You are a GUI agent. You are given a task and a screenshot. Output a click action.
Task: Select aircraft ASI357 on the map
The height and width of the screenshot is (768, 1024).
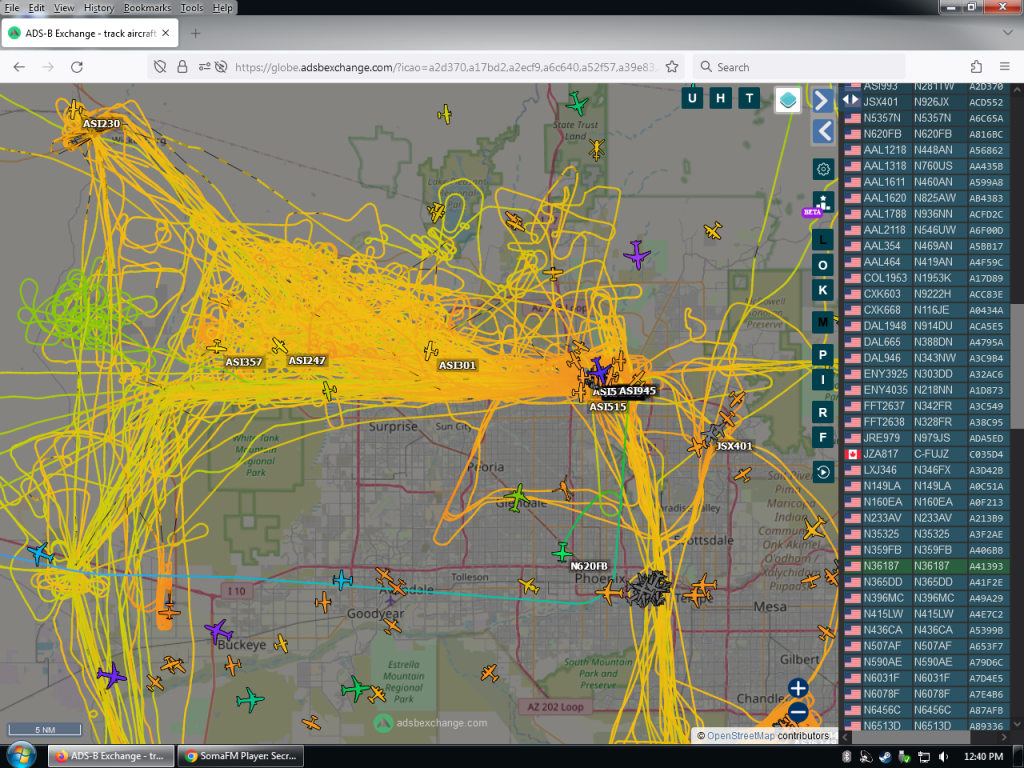(x=217, y=347)
